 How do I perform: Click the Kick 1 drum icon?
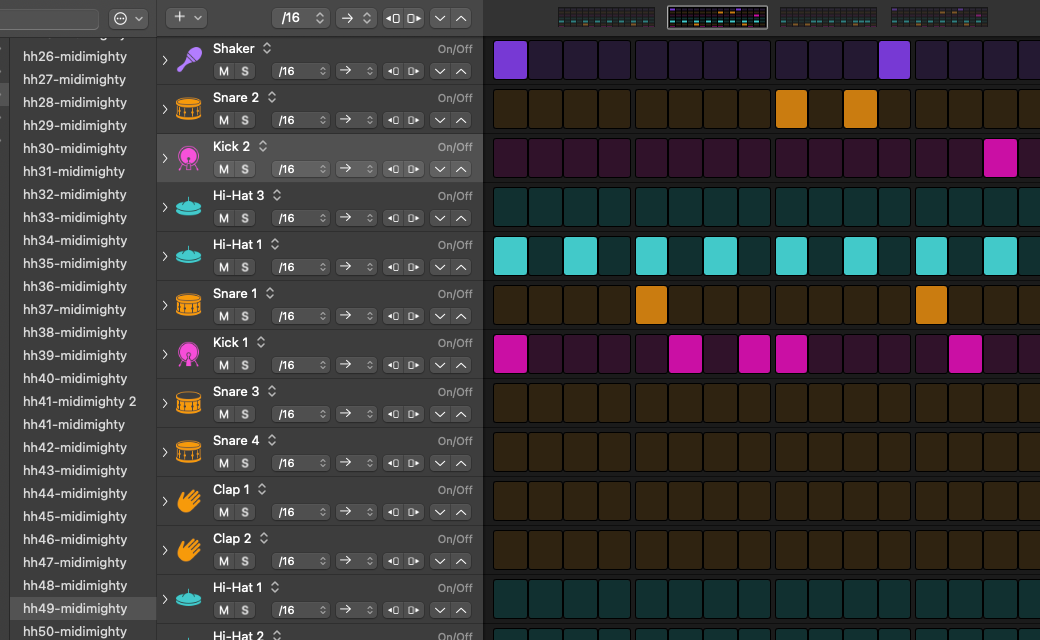(x=189, y=354)
